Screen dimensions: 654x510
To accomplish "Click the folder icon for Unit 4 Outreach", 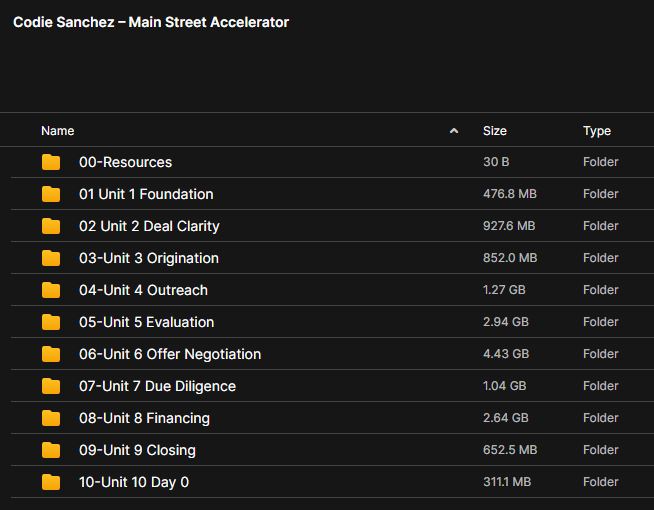I will point(51,290).
